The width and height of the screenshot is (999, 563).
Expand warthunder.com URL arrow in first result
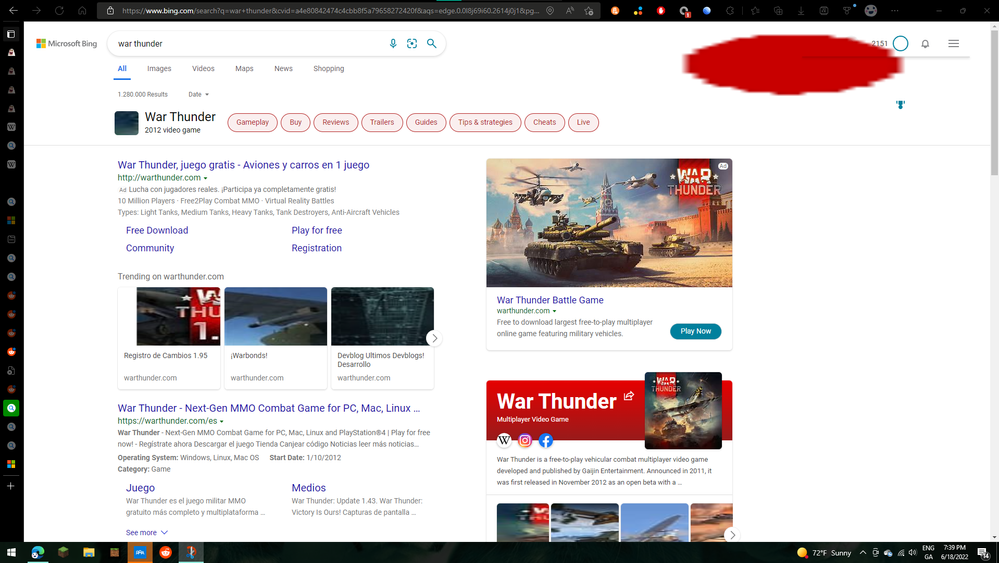[x=205, y=178]
